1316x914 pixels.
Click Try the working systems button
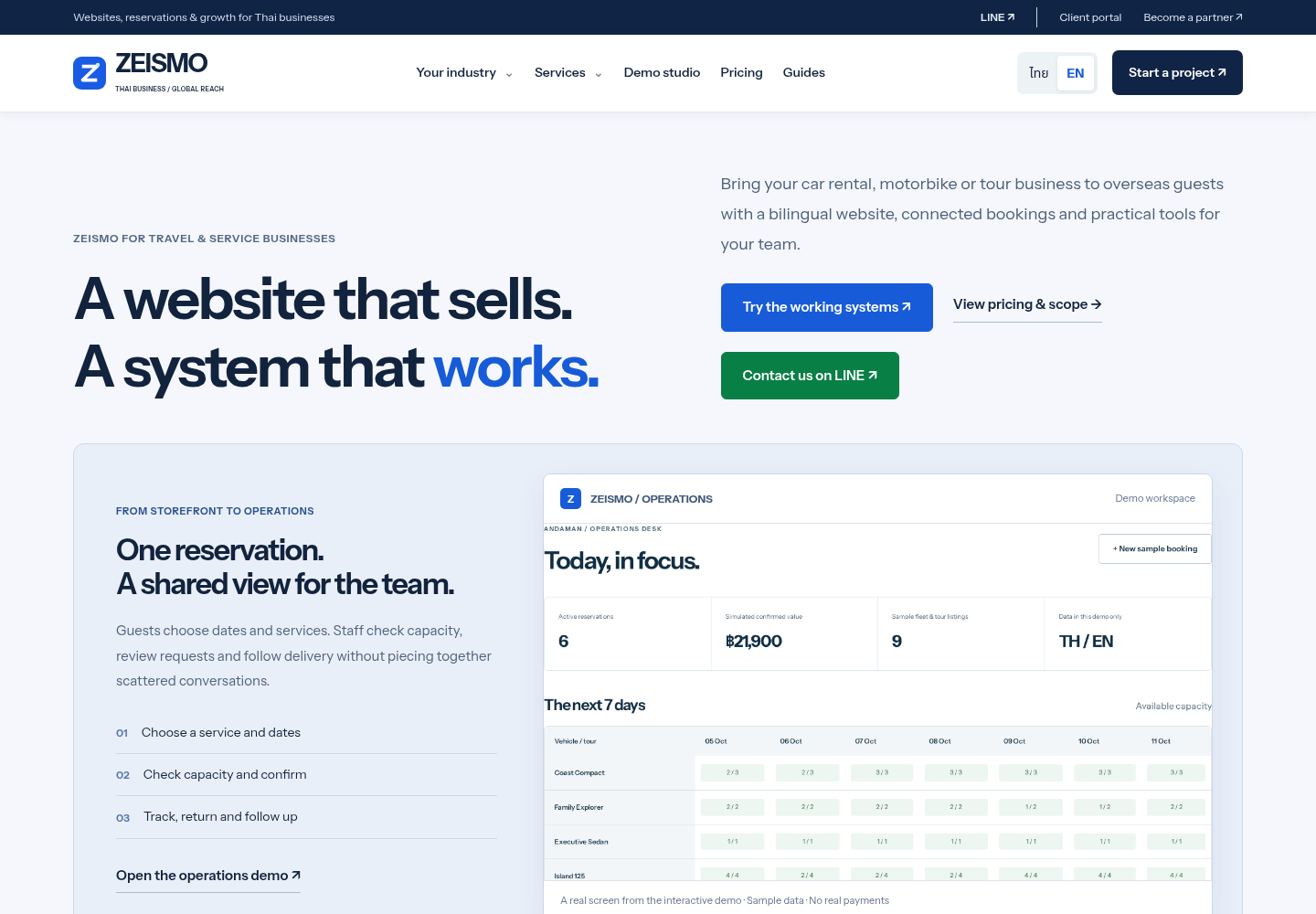coord(827,307)
